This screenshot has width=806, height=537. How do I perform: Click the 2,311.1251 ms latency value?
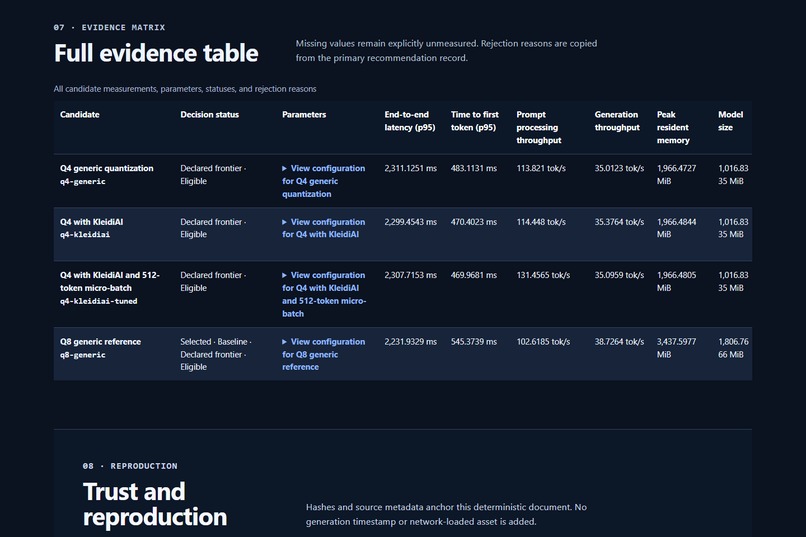(x=410, y=168)
